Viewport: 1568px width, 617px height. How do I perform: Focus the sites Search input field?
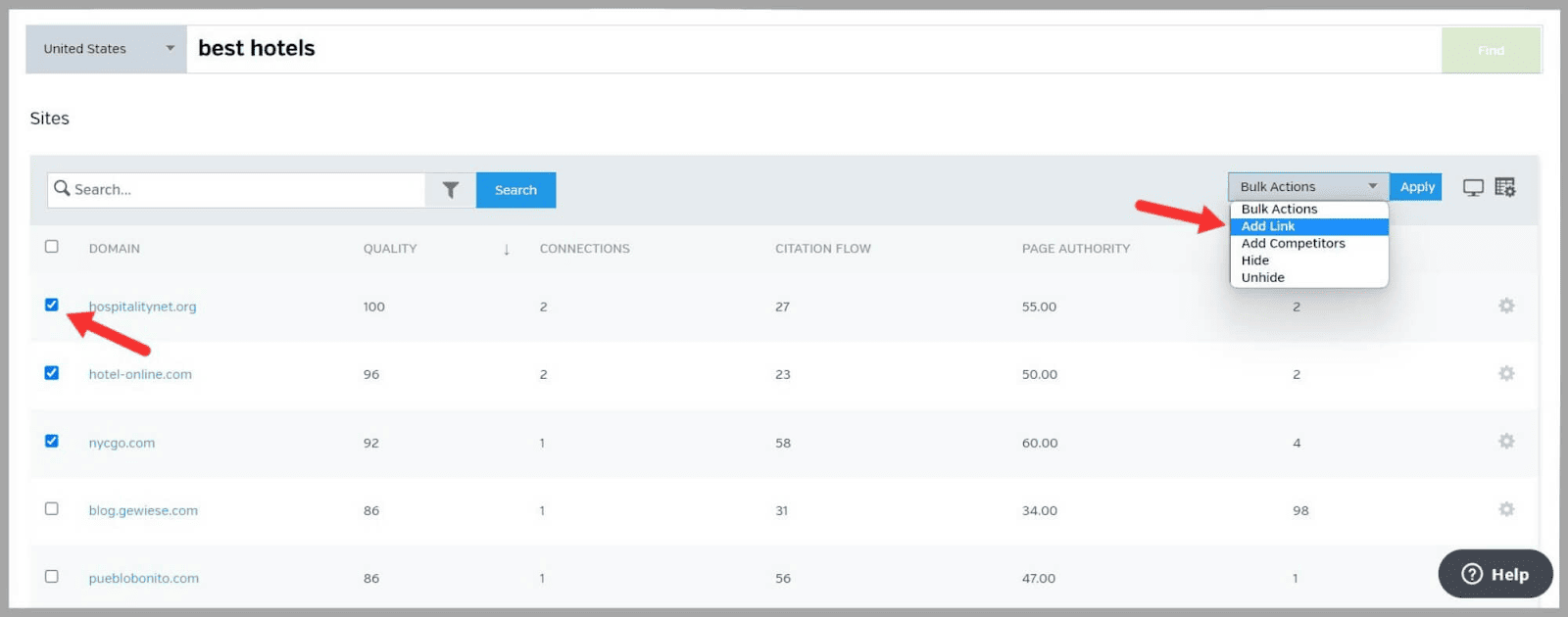pyautogui.click(x=245, y=190)
